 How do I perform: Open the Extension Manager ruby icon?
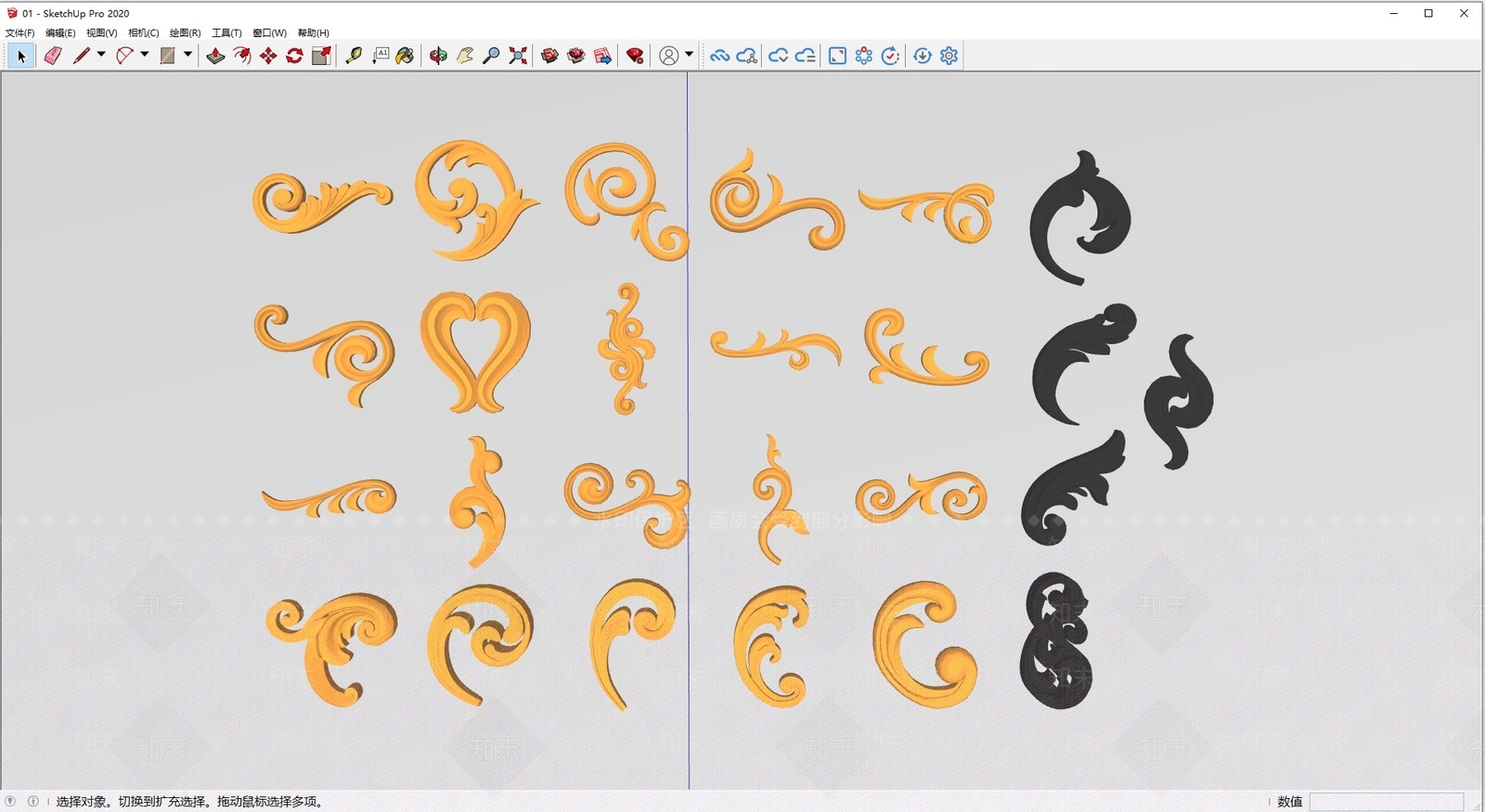[635, 56]
